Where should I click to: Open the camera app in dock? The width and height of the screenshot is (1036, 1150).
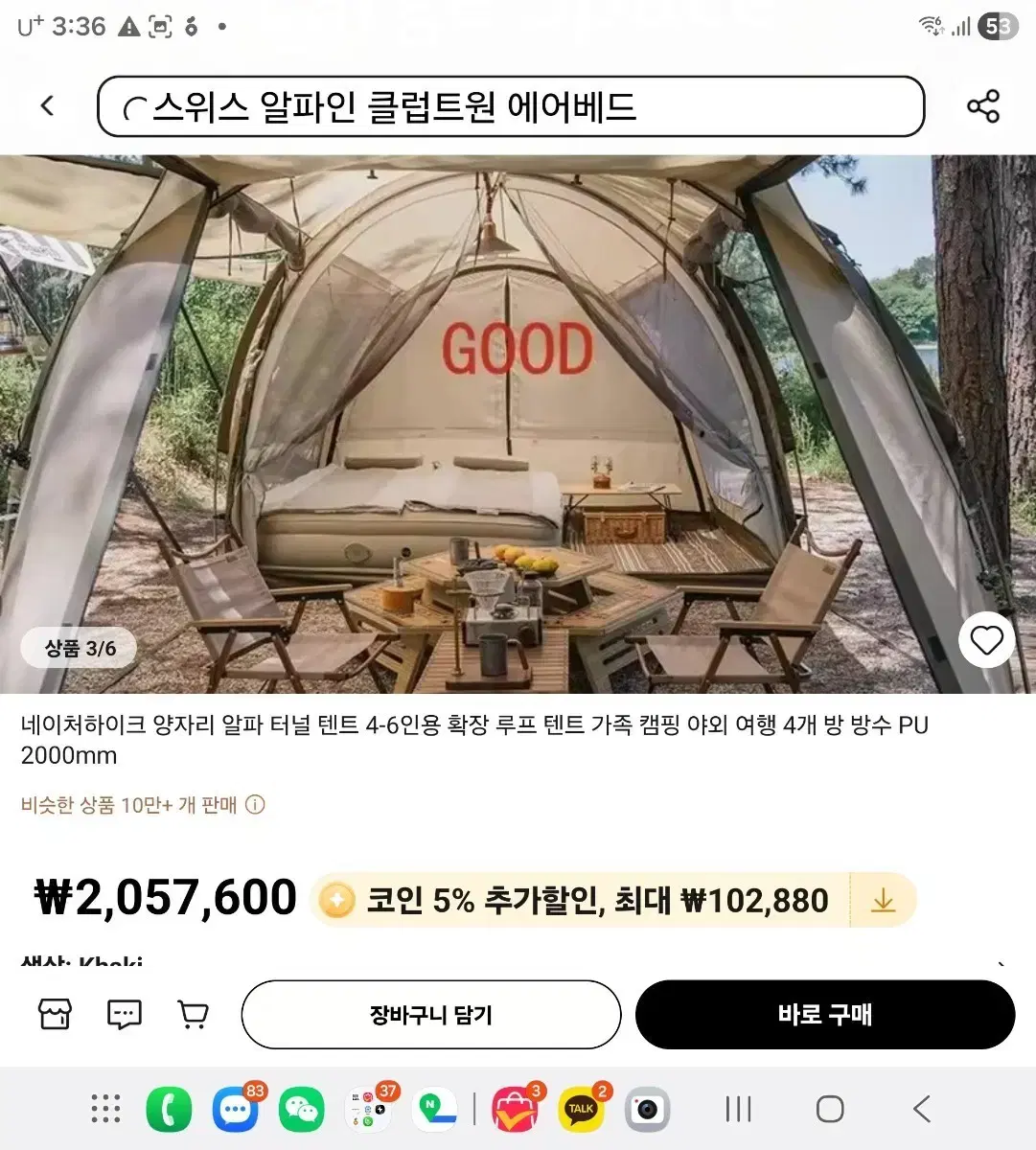(647, 1110)
